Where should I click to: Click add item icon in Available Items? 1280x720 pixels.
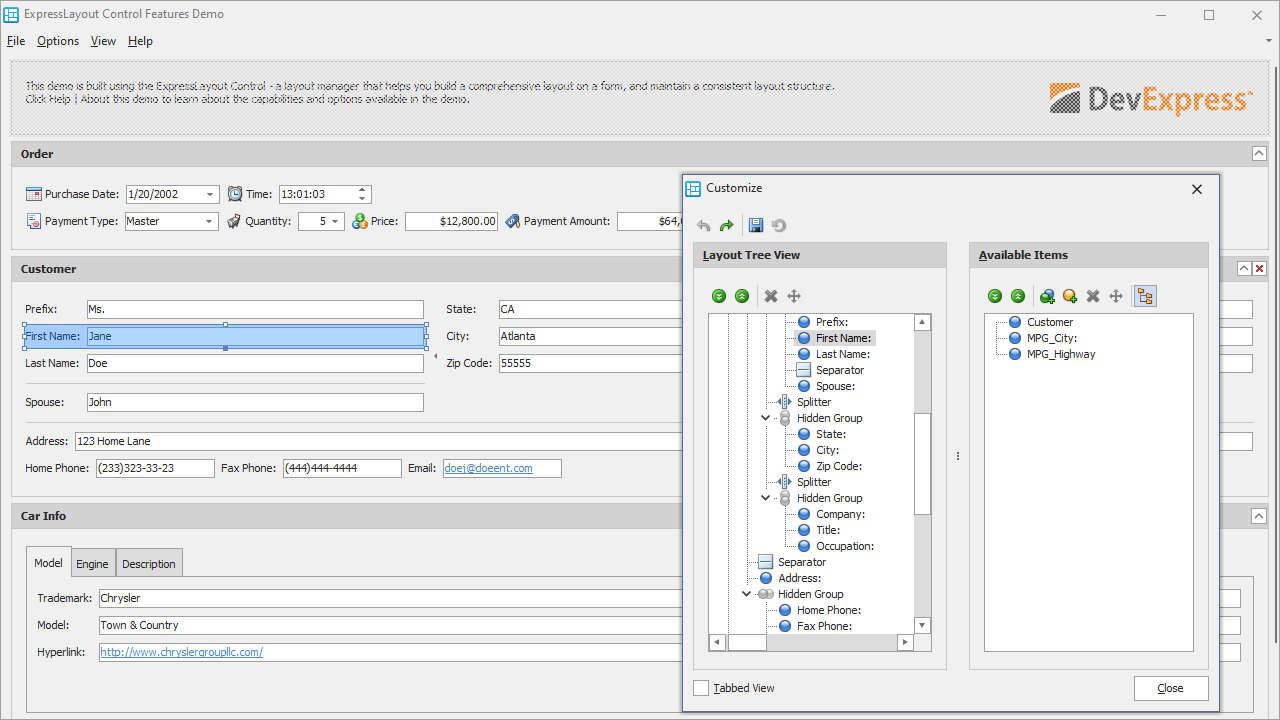tap(1070, 296)
